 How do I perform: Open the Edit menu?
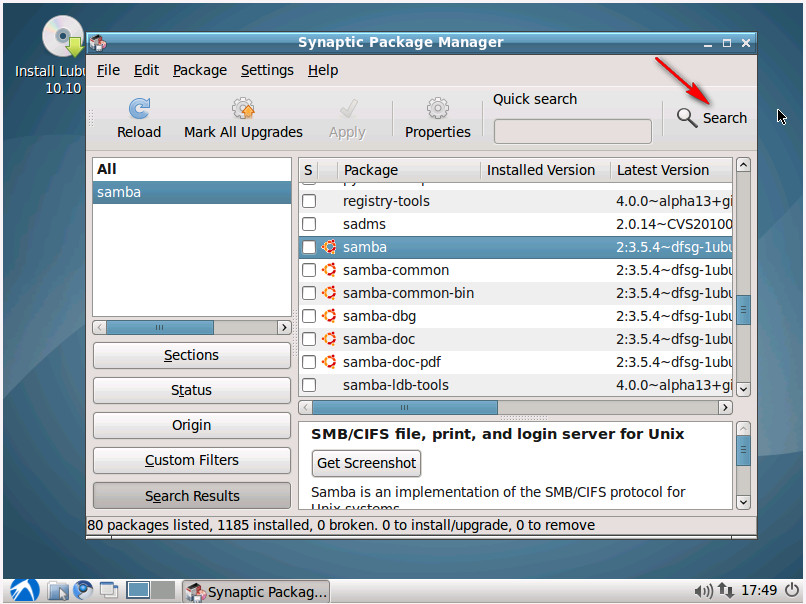coord(146,70)
